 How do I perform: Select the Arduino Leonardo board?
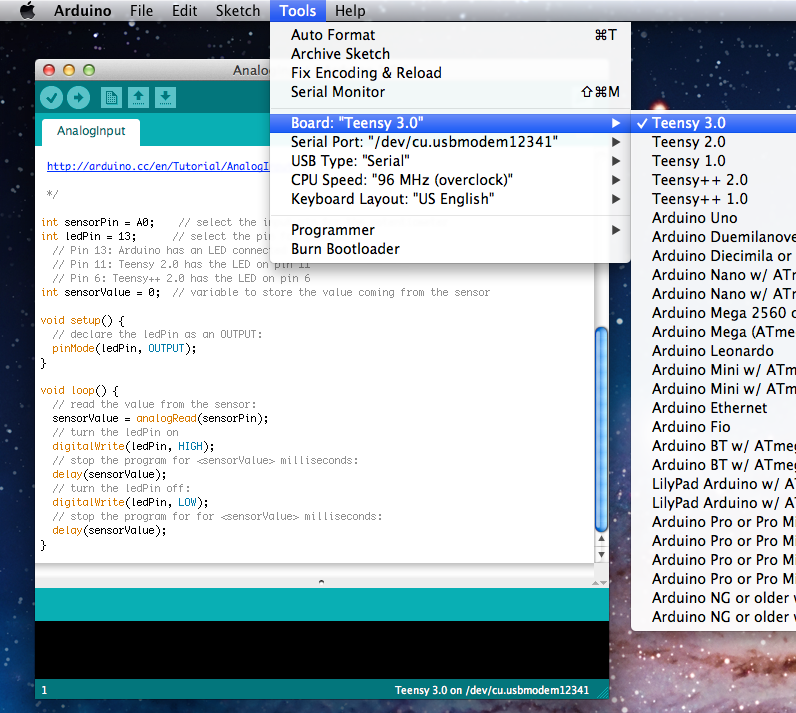[713, 351]
